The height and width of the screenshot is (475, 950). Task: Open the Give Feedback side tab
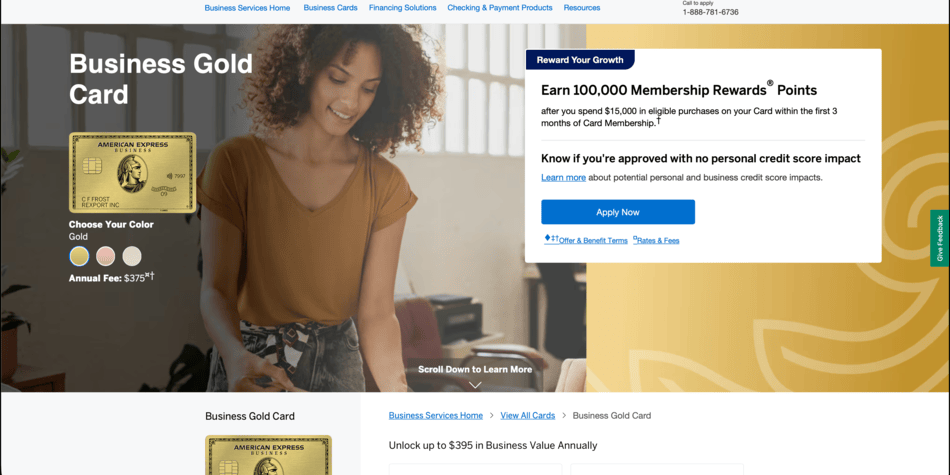click(940, 238)
